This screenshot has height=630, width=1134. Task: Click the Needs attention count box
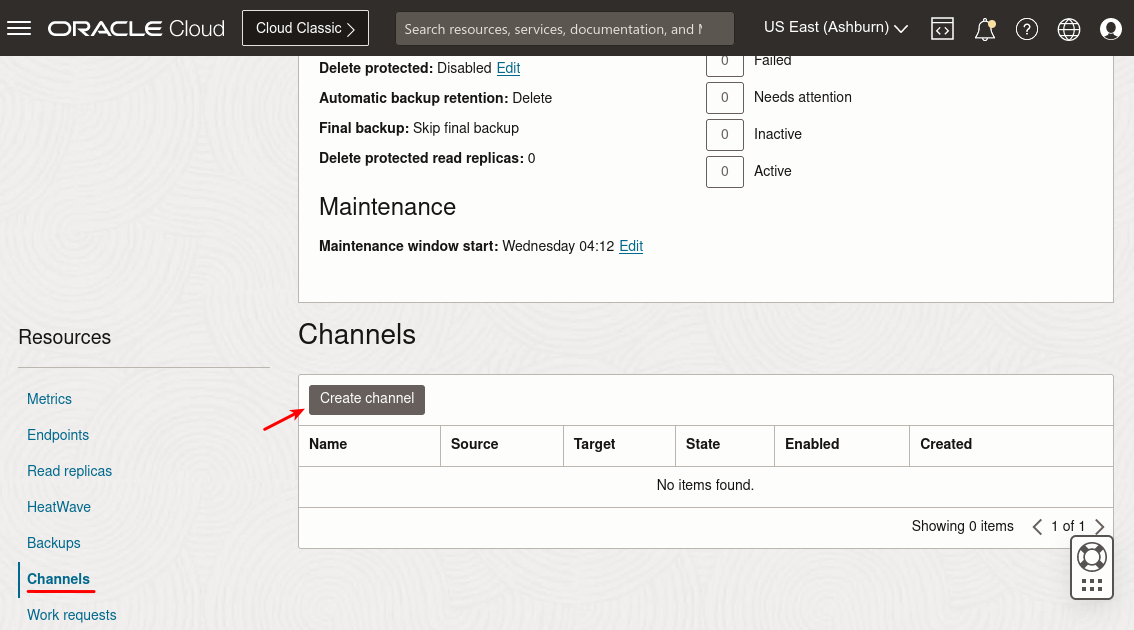tap(725, 98)
